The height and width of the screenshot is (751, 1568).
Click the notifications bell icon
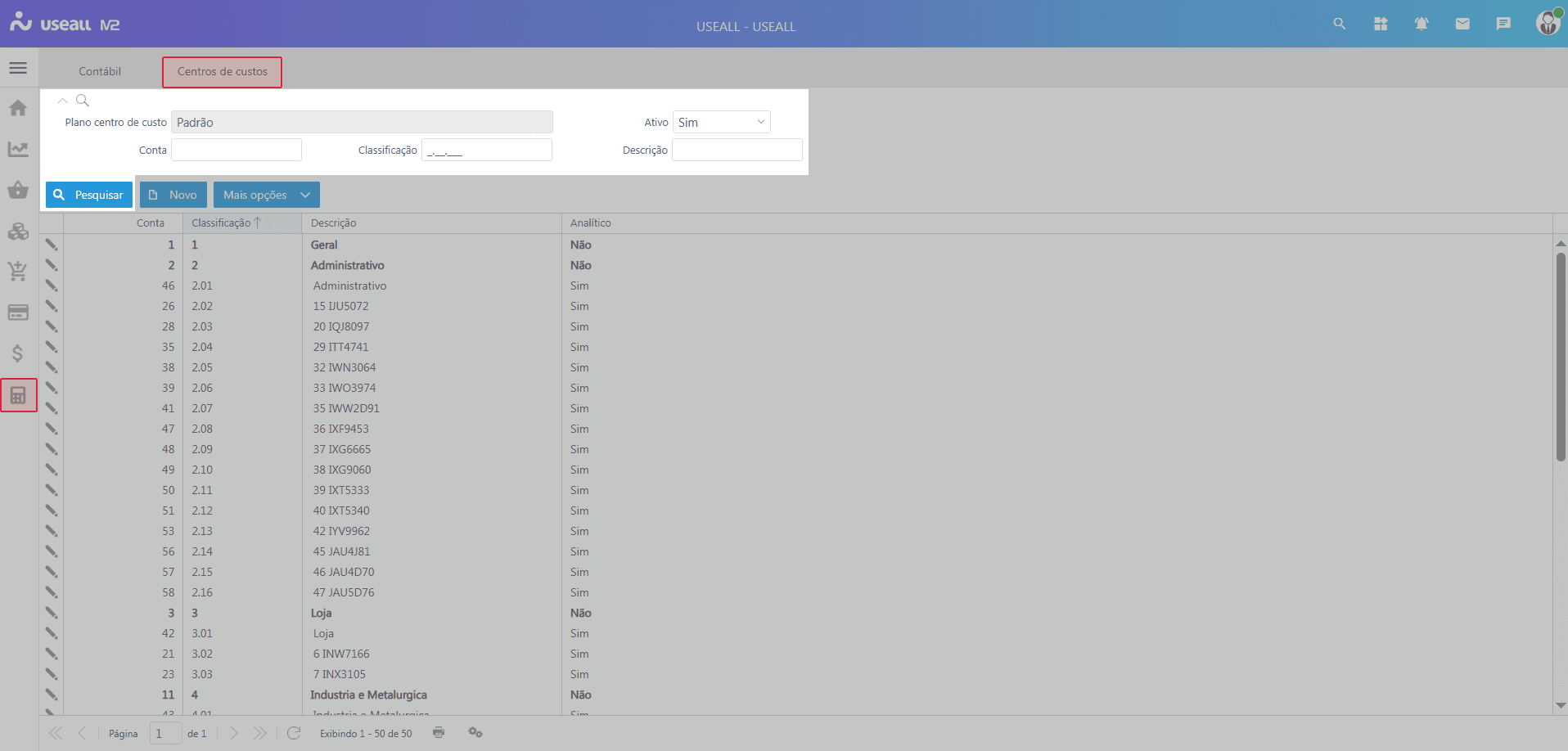pyautogui.click(x=1422, y=24)
